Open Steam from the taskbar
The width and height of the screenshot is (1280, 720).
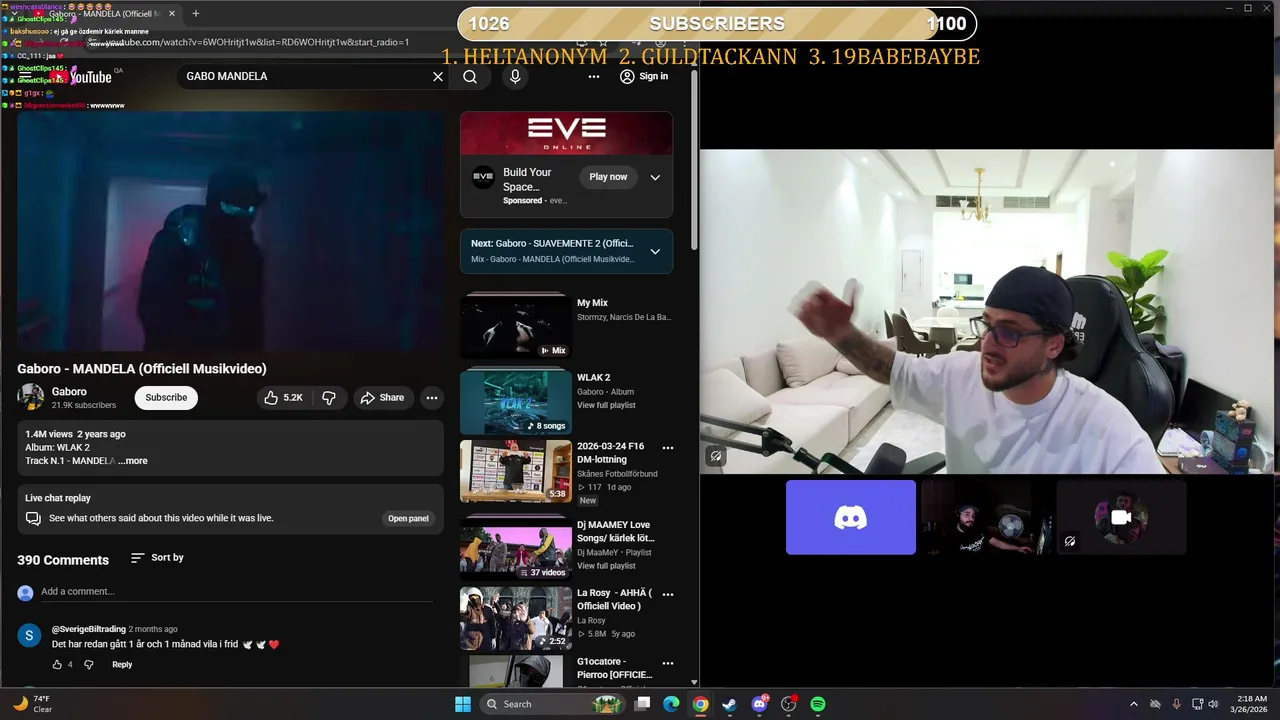pos(730,704)
